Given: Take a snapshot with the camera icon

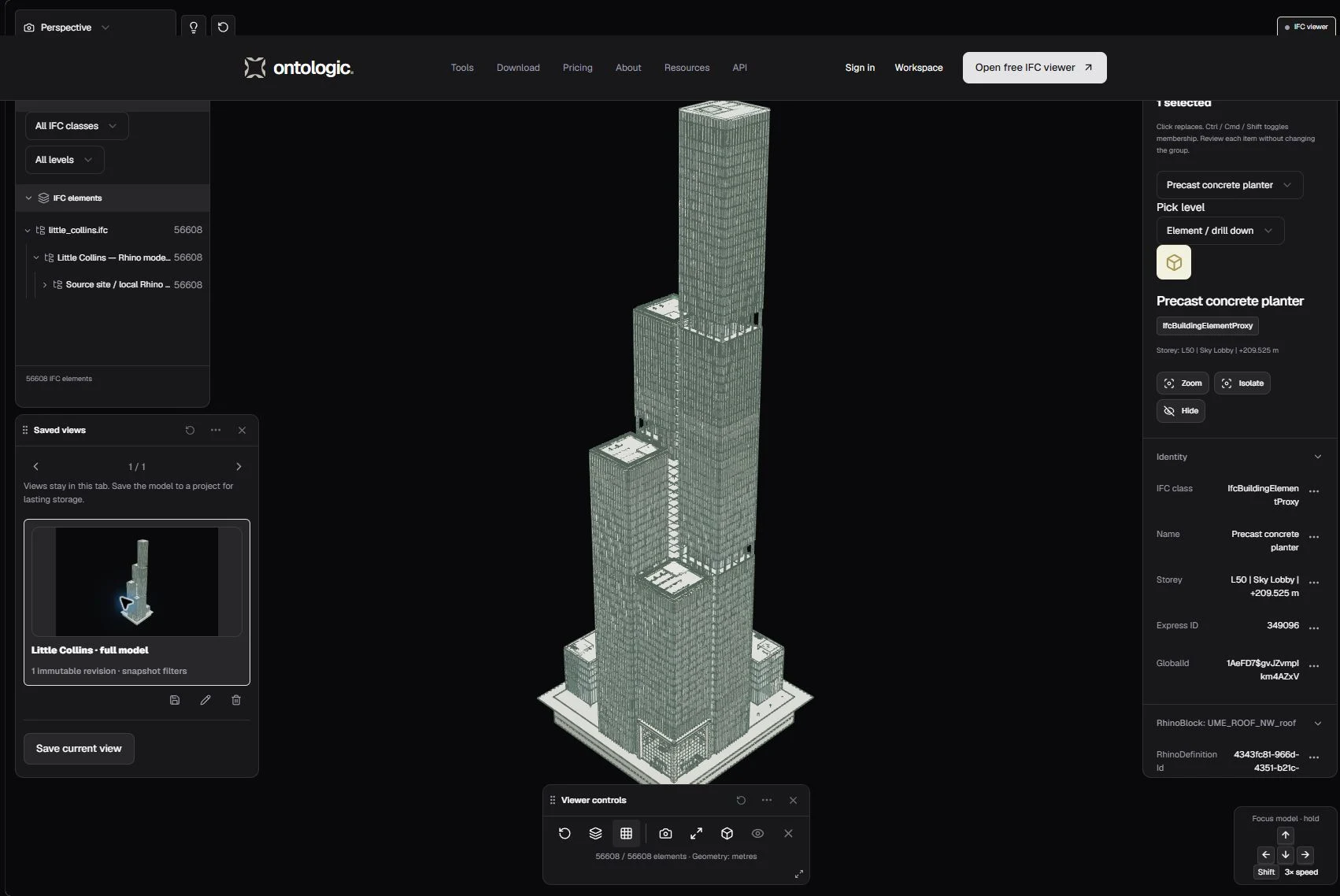Looking at the screenshot, I should (665, 833).
